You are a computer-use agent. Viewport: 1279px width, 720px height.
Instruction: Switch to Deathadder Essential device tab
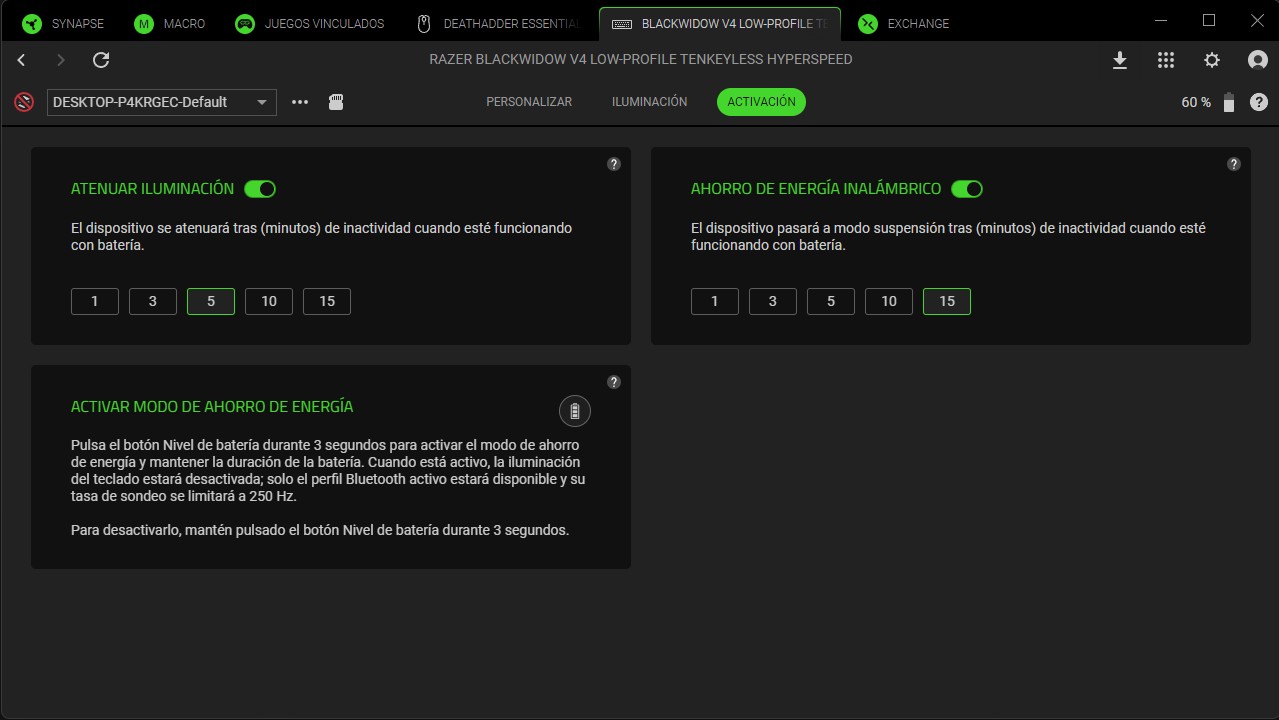click(498, 23)
